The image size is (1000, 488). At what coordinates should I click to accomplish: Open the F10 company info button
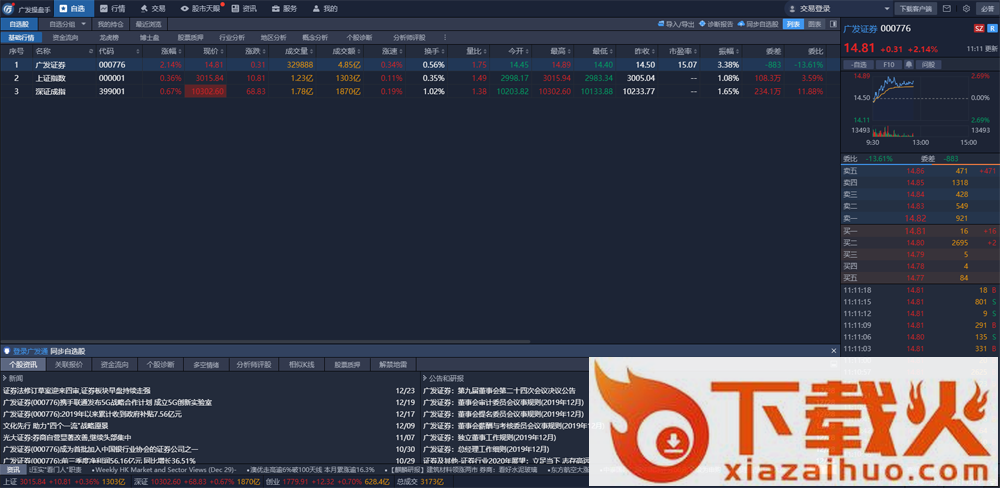coord(887,64)
